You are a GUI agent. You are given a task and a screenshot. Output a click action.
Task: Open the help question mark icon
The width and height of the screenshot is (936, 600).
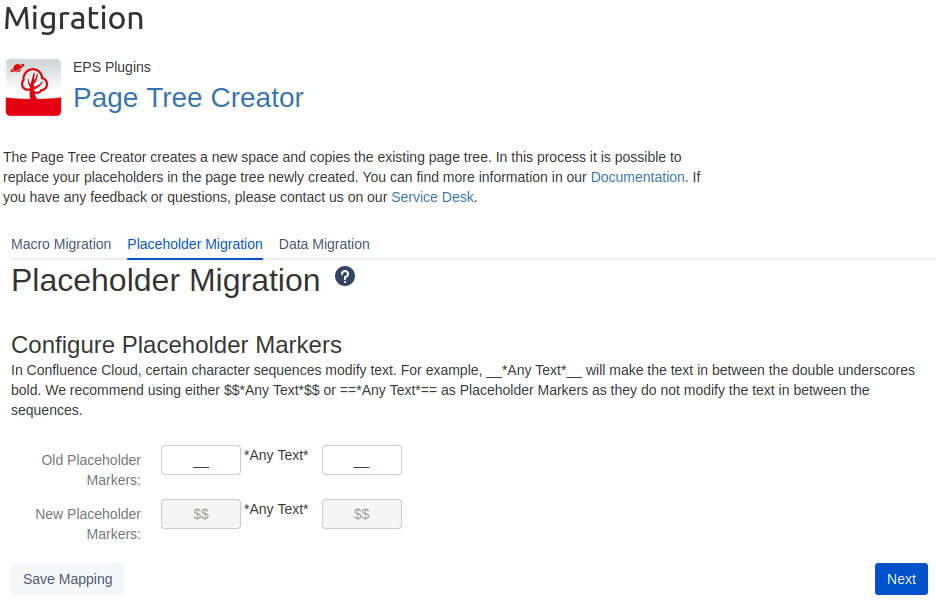point(345,277)
